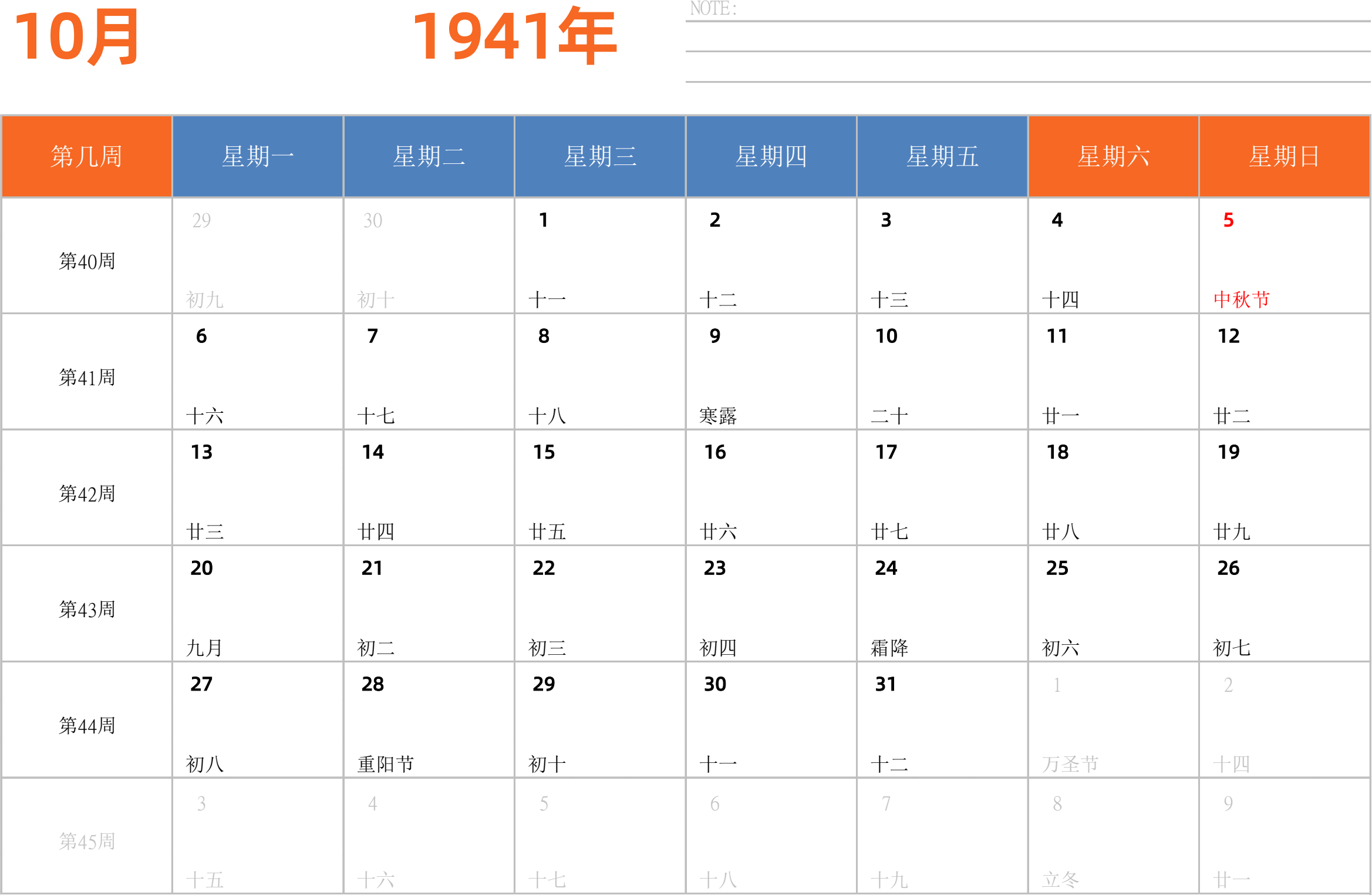Select the 第43周 week label
Image resolution: width=1372 pixels, height=895 pixels.
(x=87, y=610)
